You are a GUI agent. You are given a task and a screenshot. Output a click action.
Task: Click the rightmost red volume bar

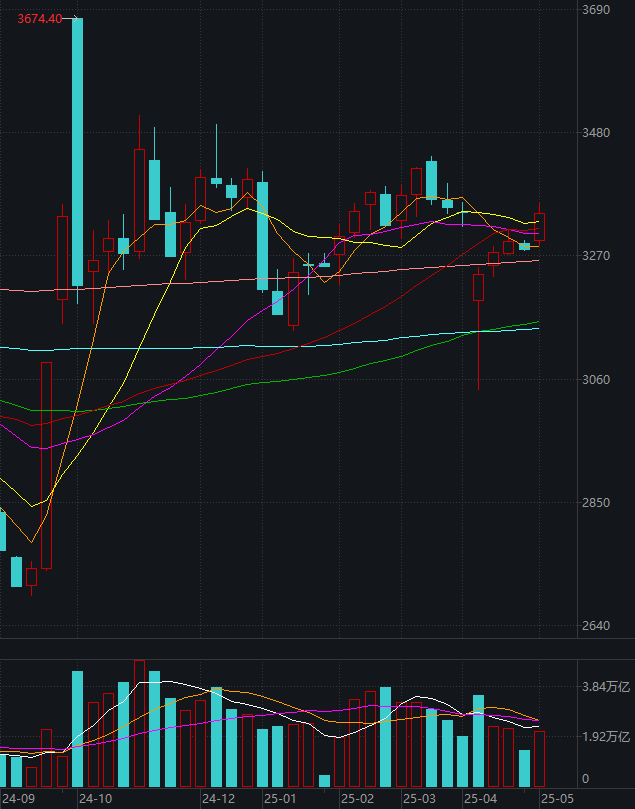(540, 758)
